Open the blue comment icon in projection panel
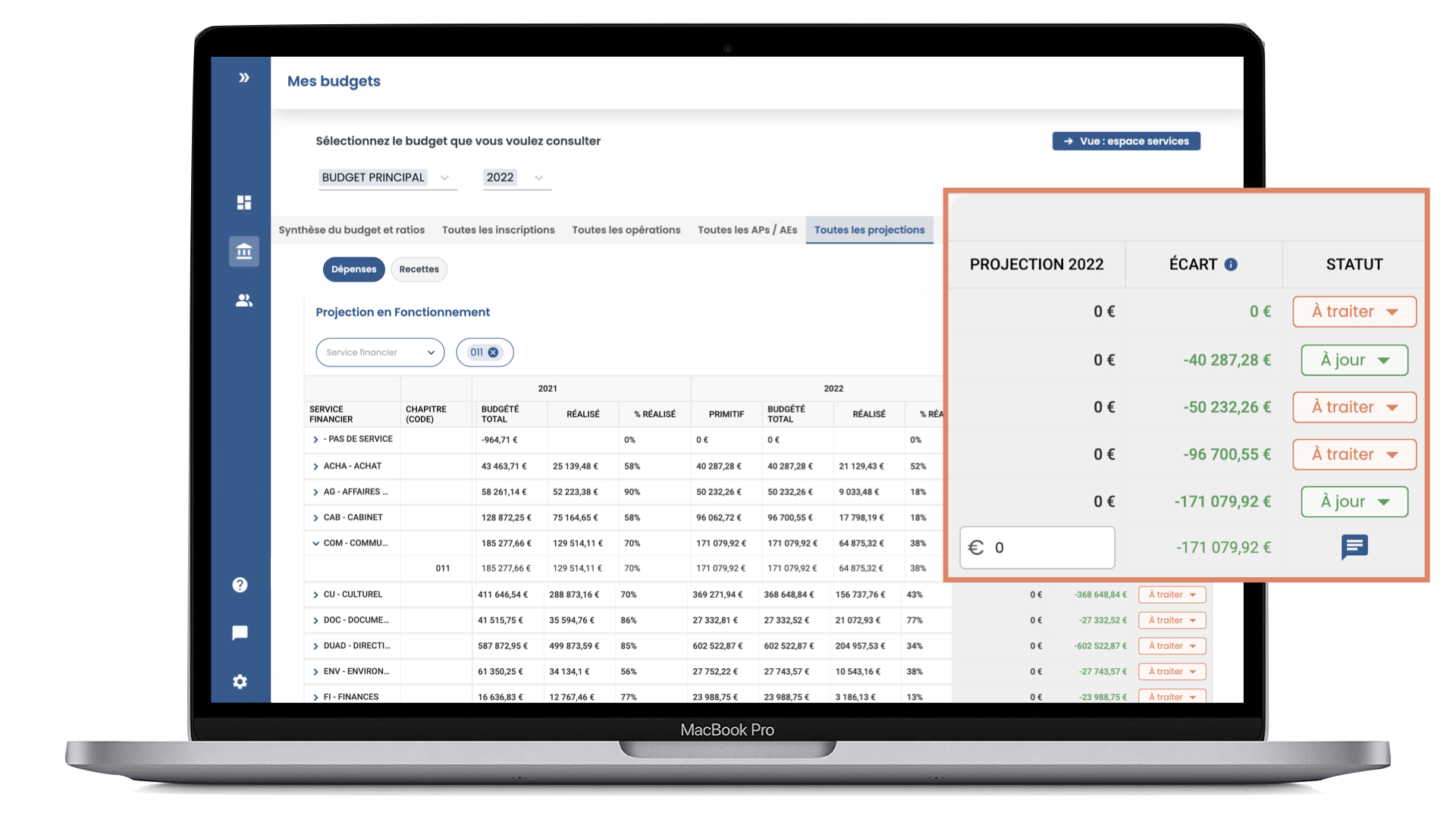Screen dimensions: 1456x819 pyautogui.click(x=1354, y=546)
